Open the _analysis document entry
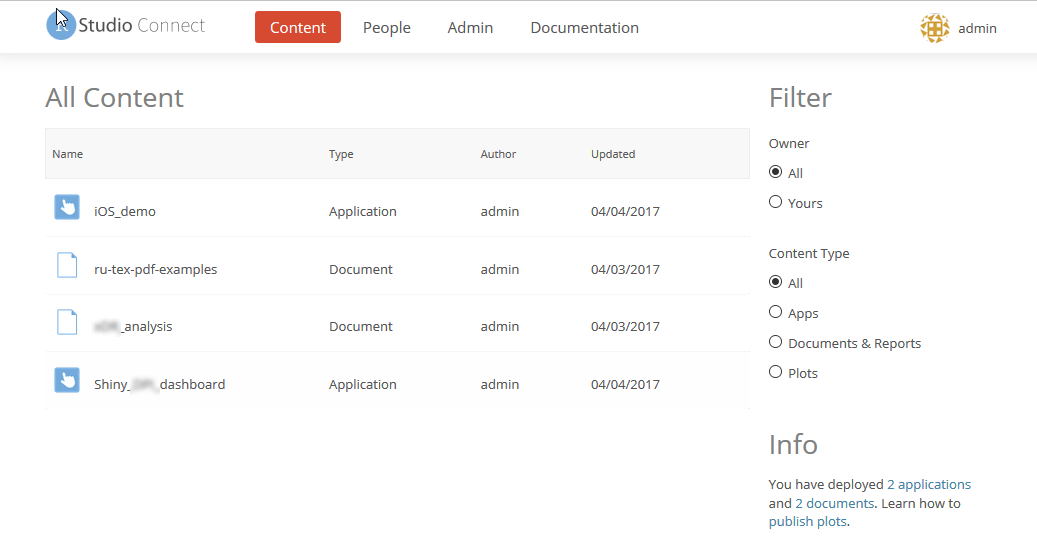The height and width of the screenshot is (558, 1037). [x=133, y=327]
